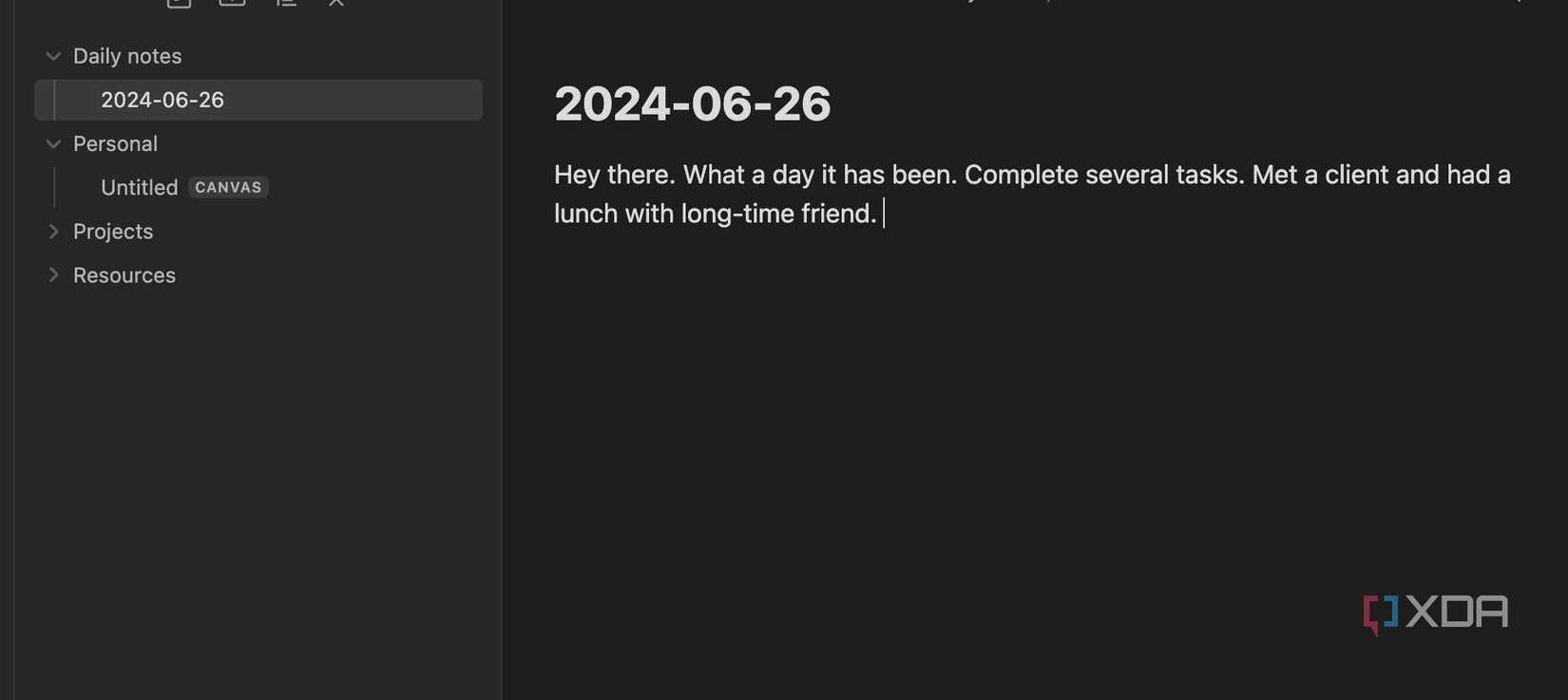Select the Personal folder label

point(115,144)
